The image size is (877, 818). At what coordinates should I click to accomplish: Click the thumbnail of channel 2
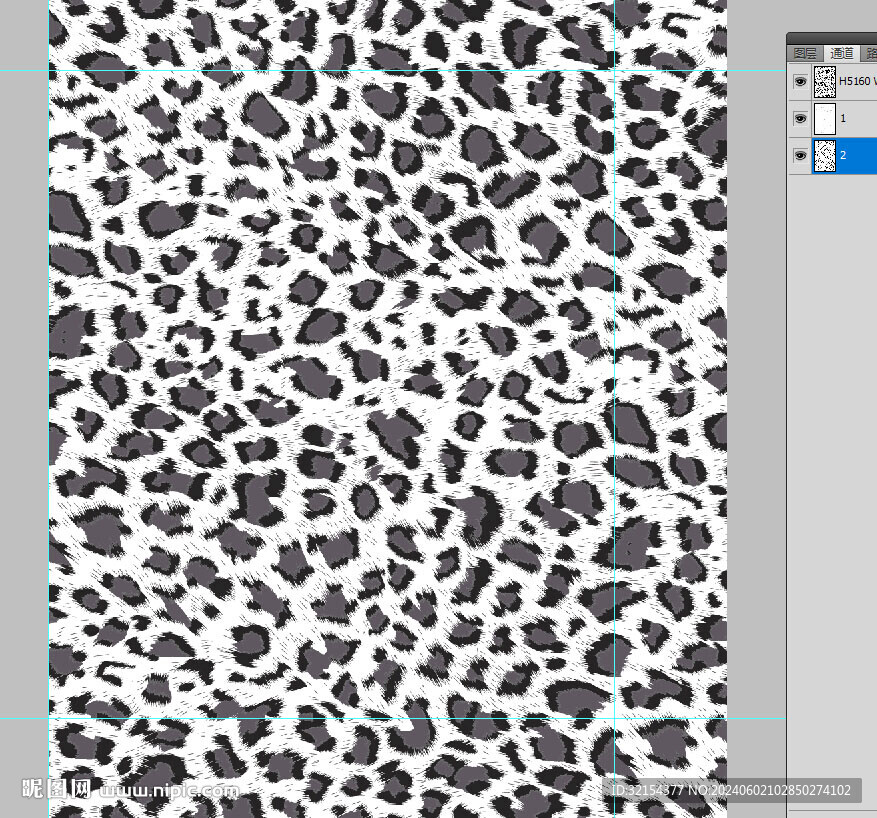tap(825, 156)
